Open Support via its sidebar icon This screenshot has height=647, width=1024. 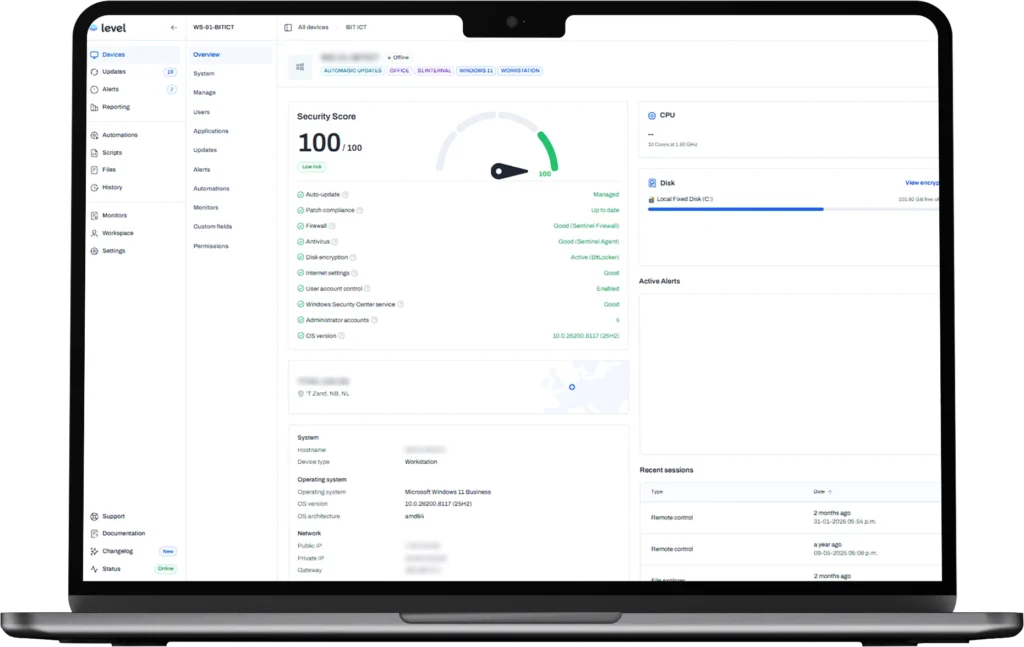[x=94, y=517]
